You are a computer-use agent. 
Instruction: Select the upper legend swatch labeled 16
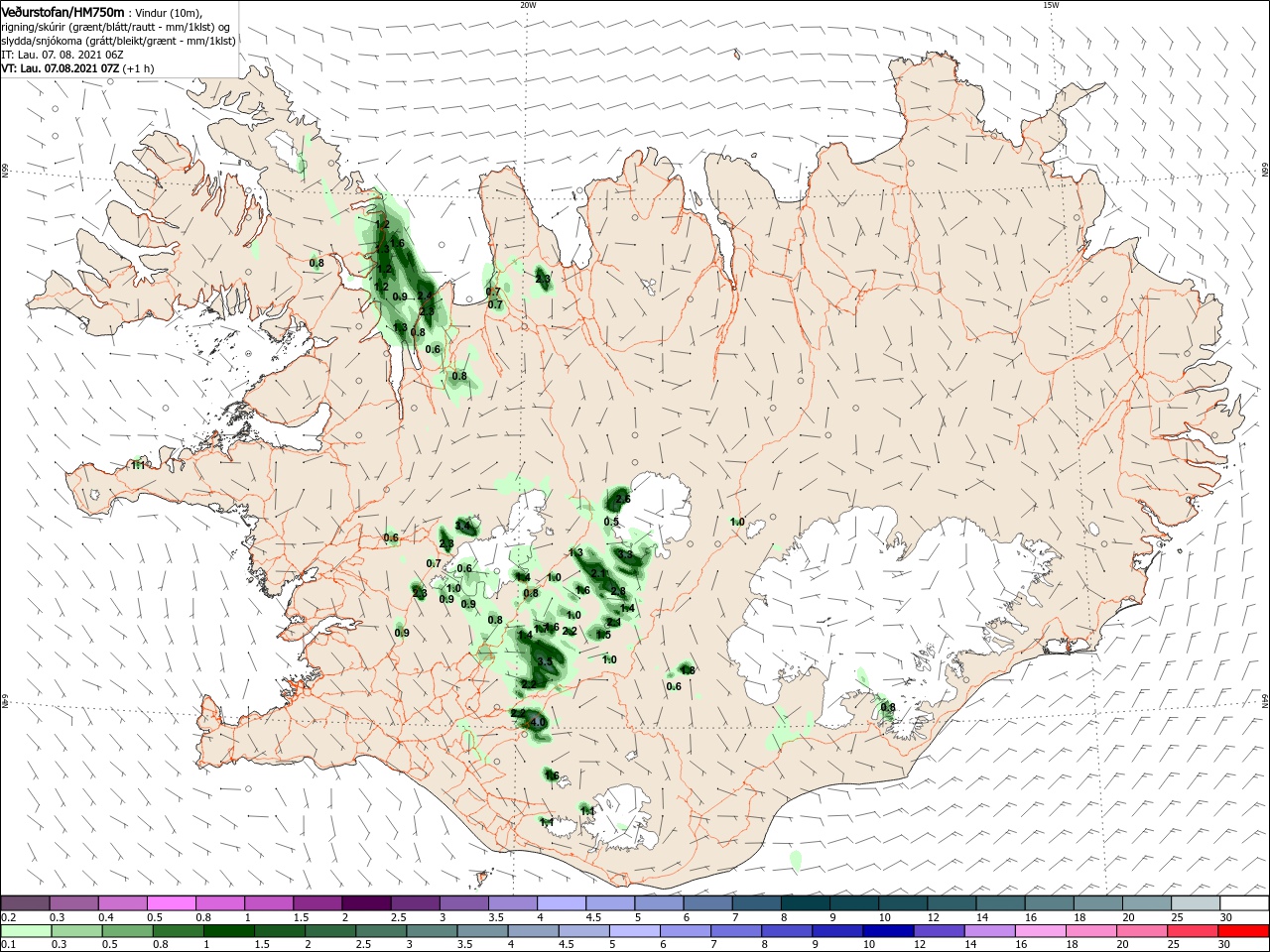[1050, 903]
